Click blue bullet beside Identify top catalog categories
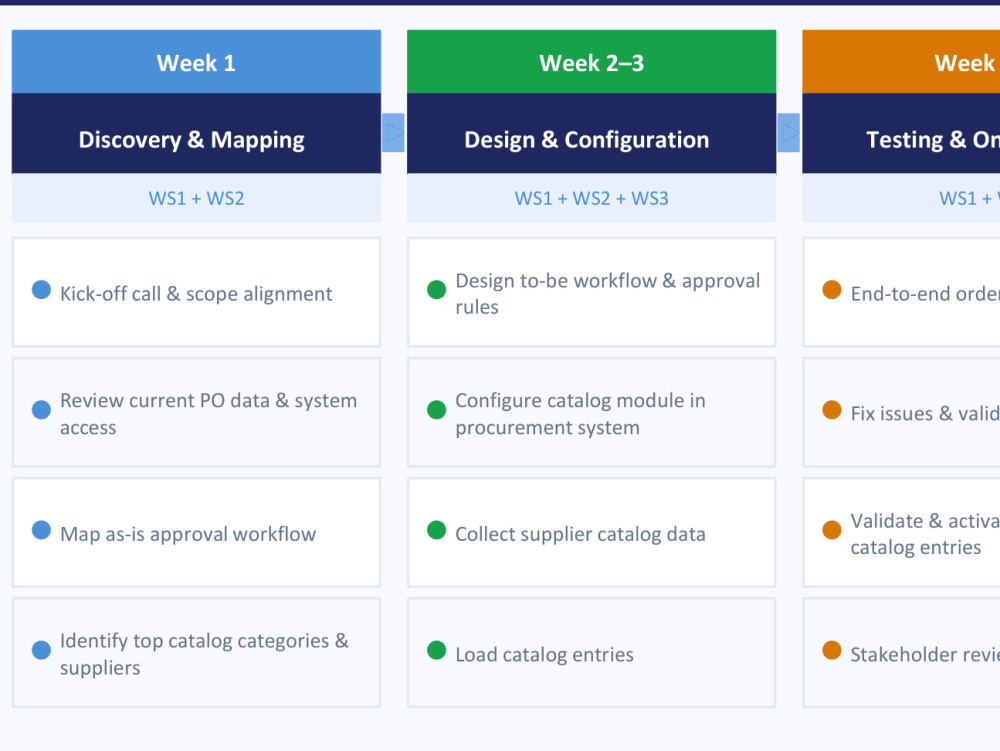The width and height of the screenshot is (1000, 751). (x=41, y=650)
